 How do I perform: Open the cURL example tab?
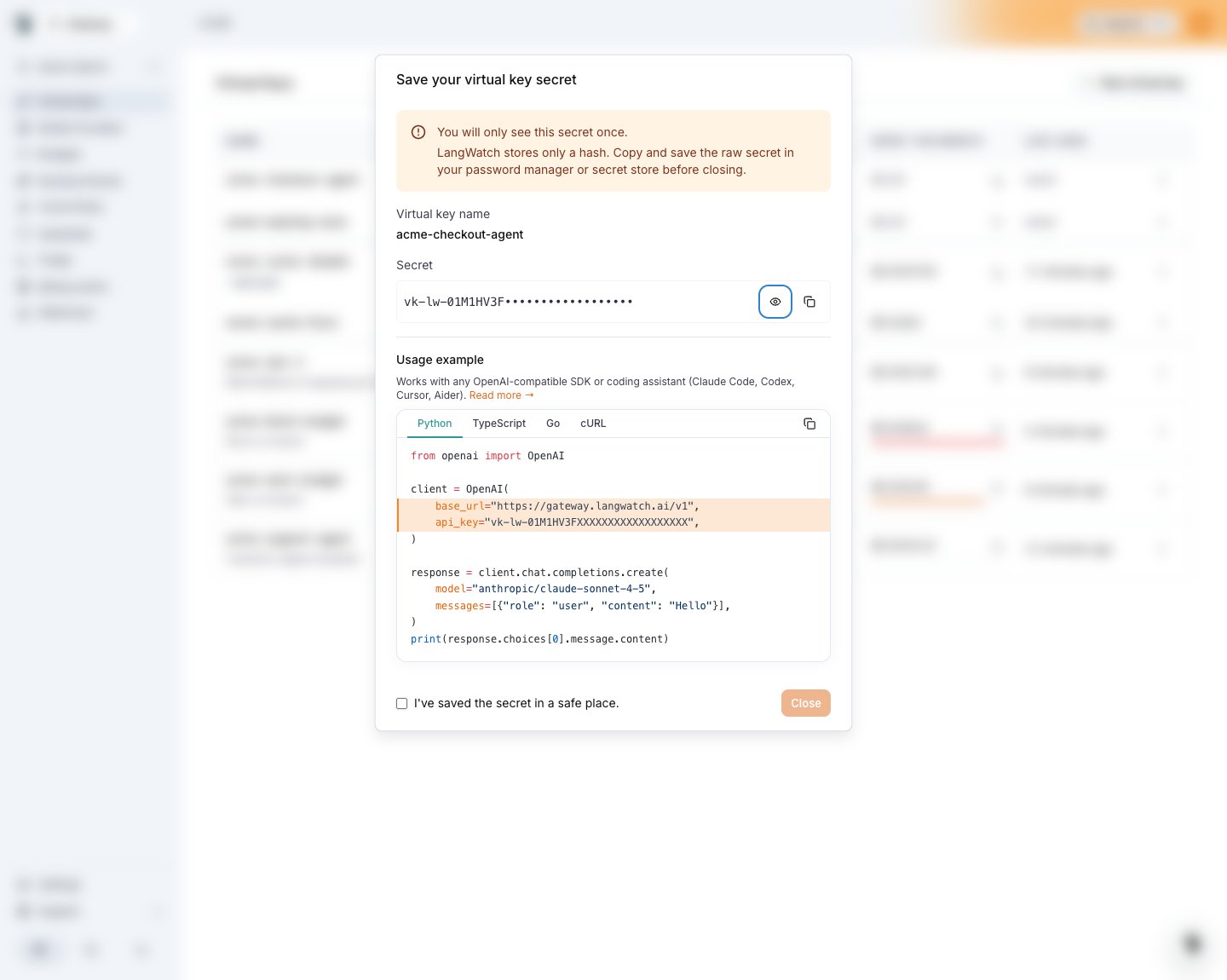tap(593, 424)
